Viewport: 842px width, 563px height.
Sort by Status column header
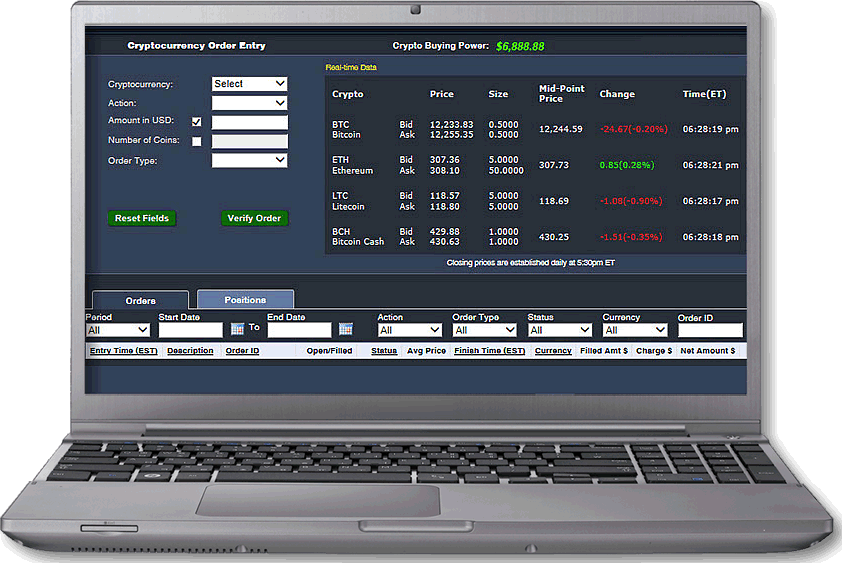pos(384,351)
